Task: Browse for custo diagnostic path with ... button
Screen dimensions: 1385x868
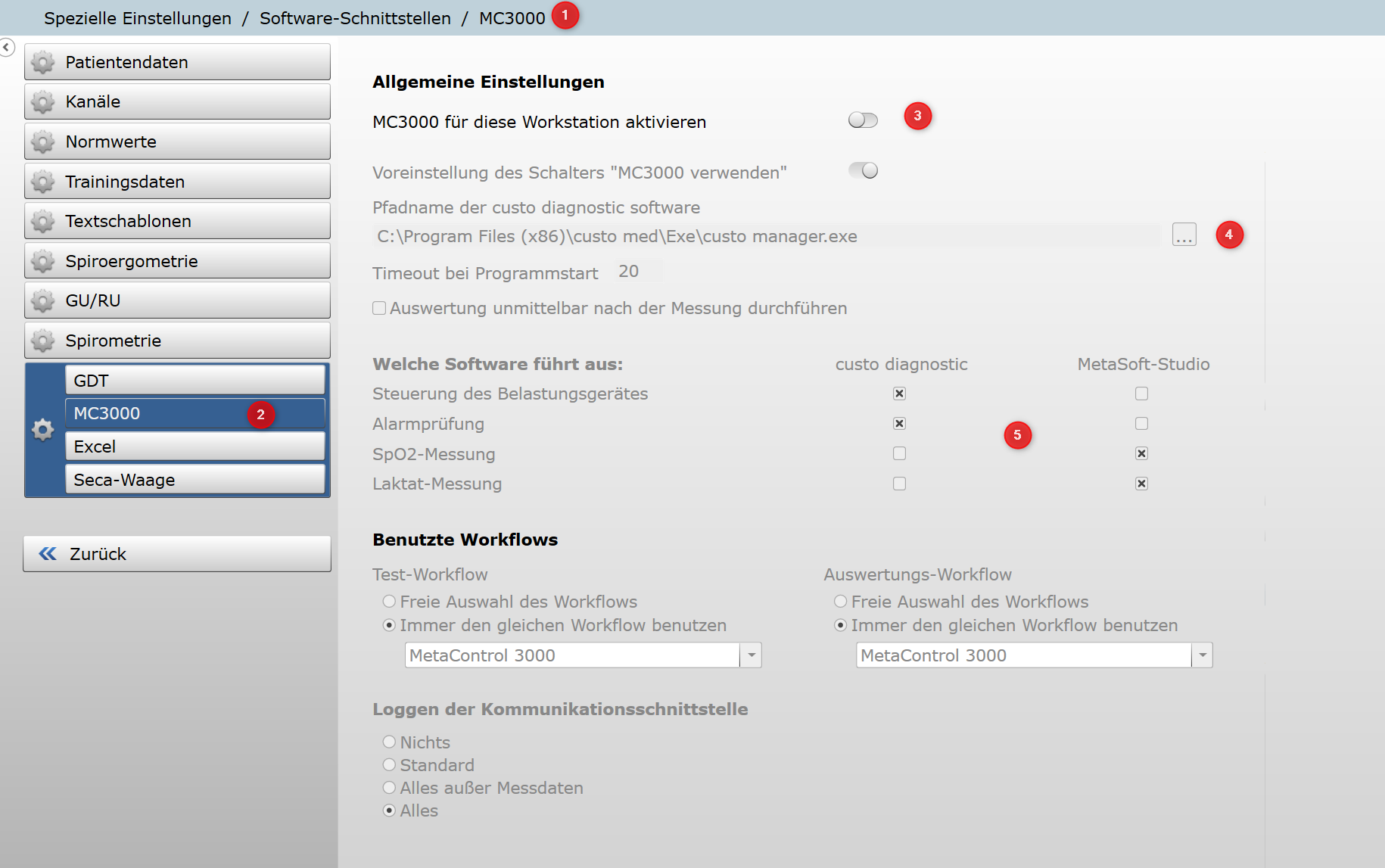Action: point(1184,235)
